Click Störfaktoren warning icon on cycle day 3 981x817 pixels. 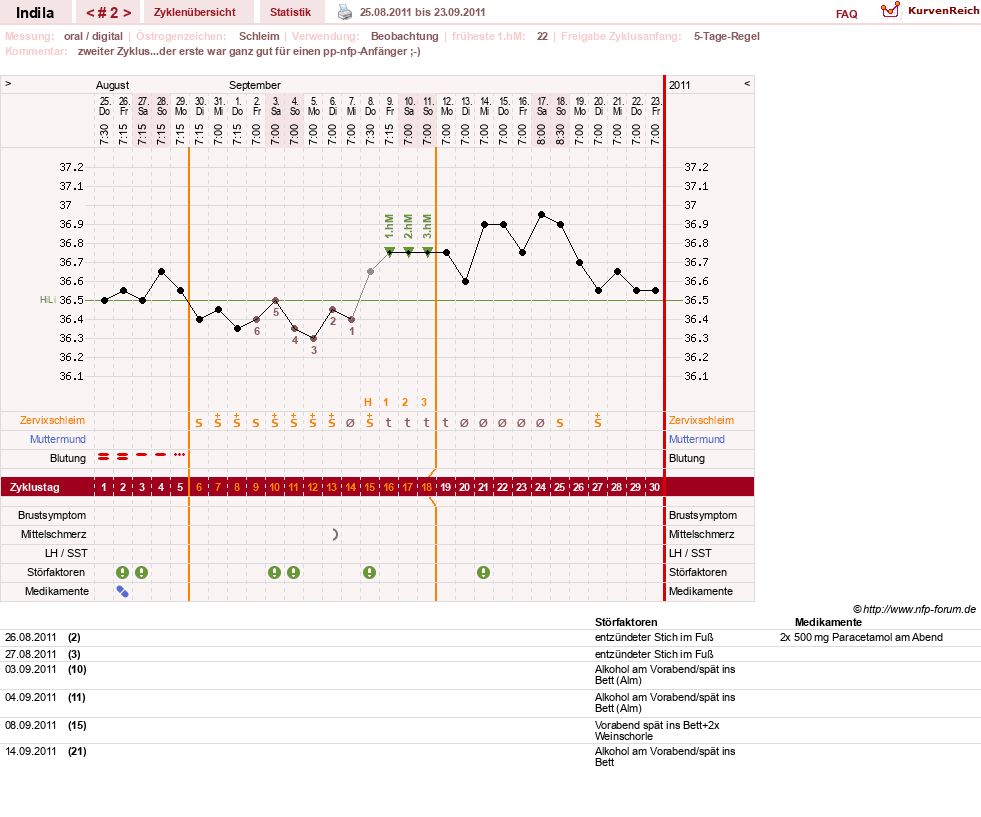point(142,572)
